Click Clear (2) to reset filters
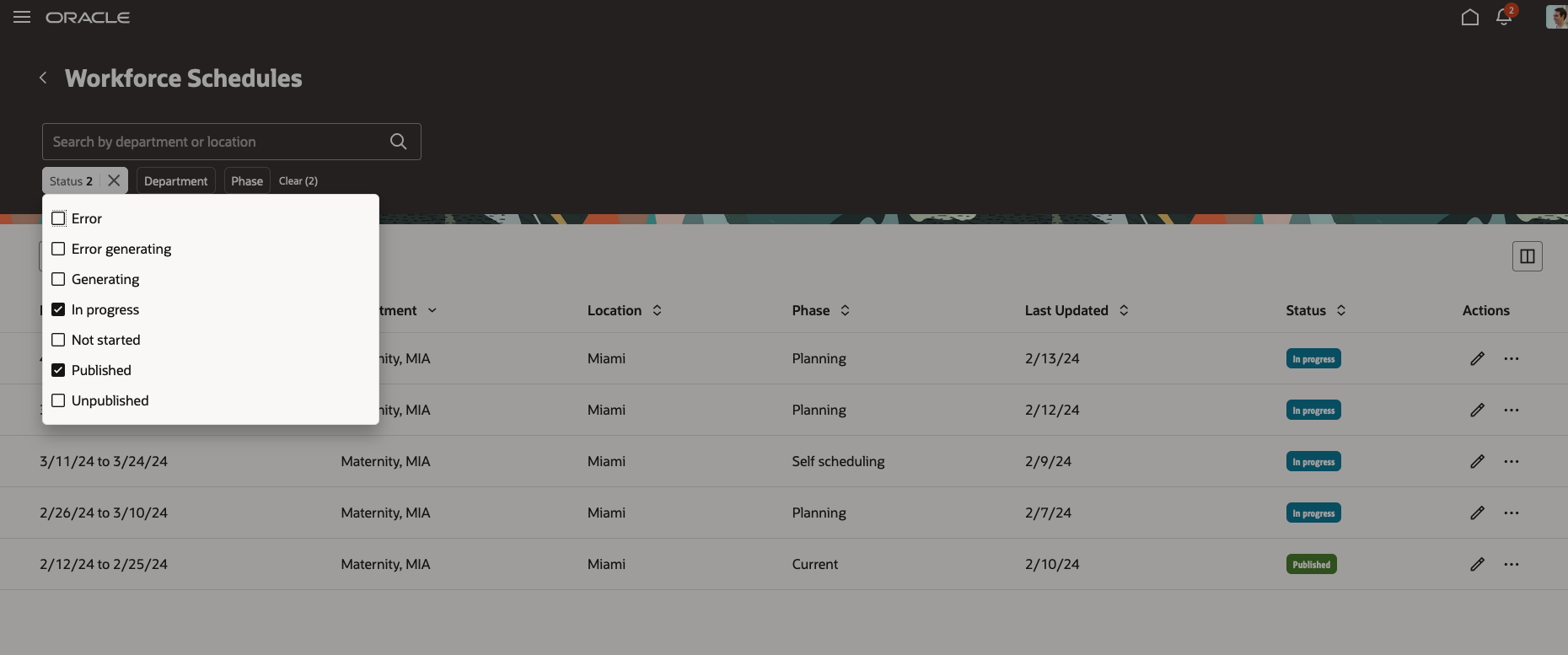The width and height of the screenshot is (1568, 655). click(x=298, y=181)
